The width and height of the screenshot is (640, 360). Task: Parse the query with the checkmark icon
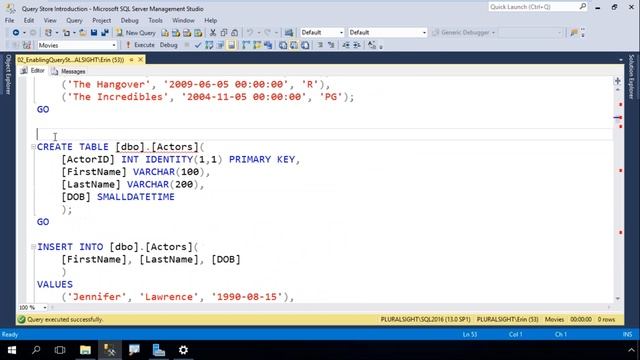click(198, 45)
